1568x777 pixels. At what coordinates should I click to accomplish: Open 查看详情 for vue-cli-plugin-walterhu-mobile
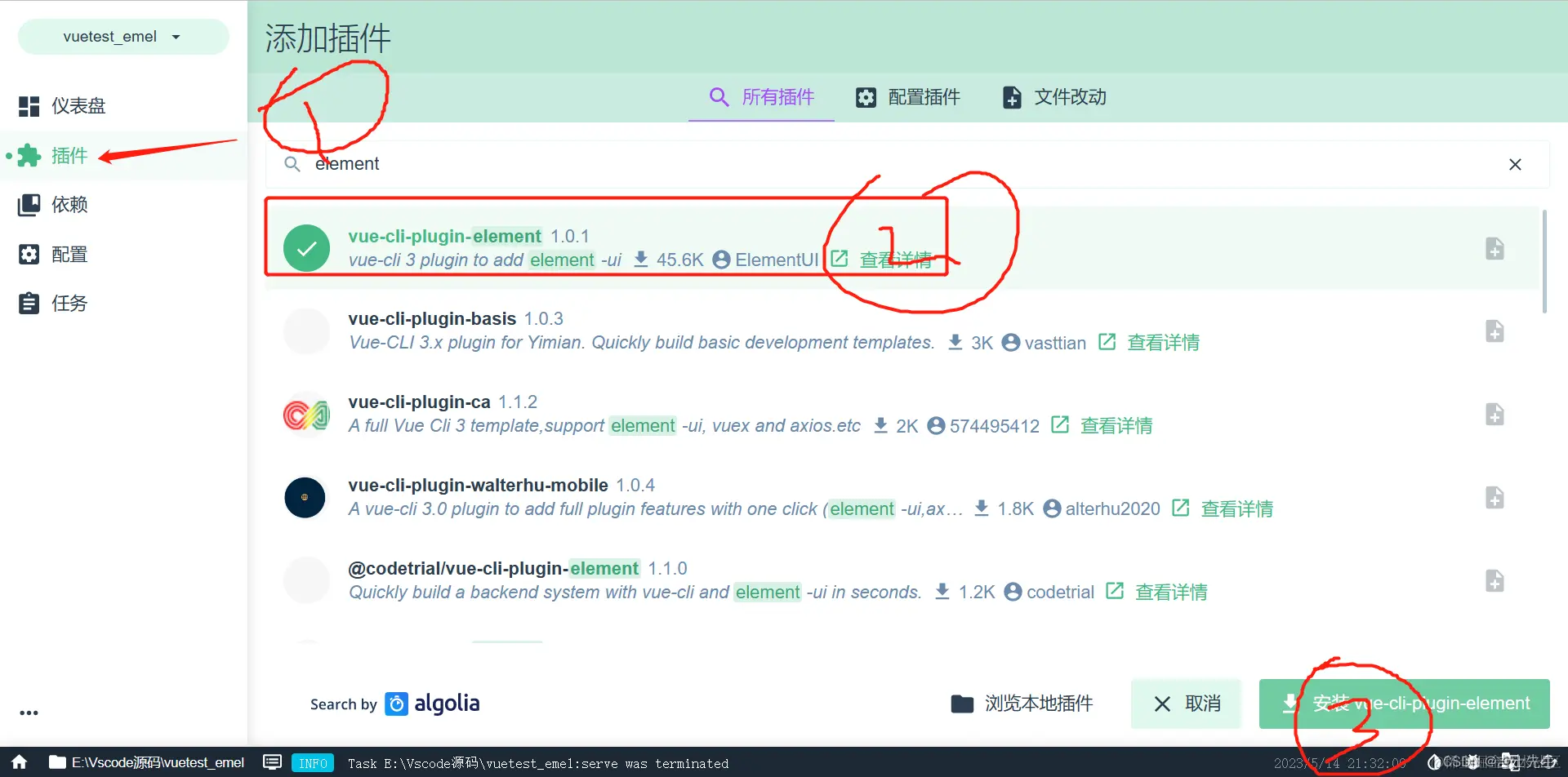click(x=1237, y=509)
